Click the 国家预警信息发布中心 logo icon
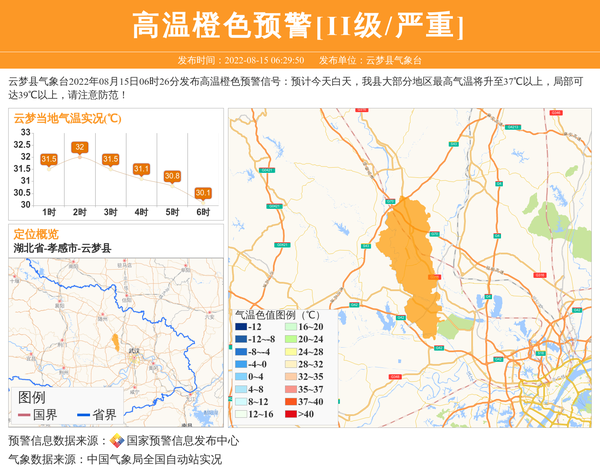600x471 pixels. coord(117,441)
